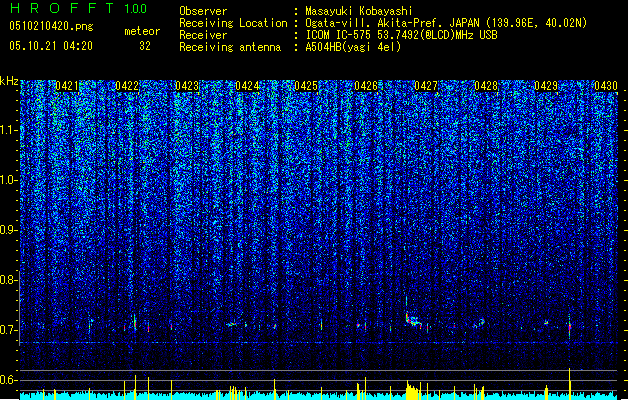The image size is (629, 400).
Task: Select the filename 0510210420.png
Action: click(x=51, y=27)
